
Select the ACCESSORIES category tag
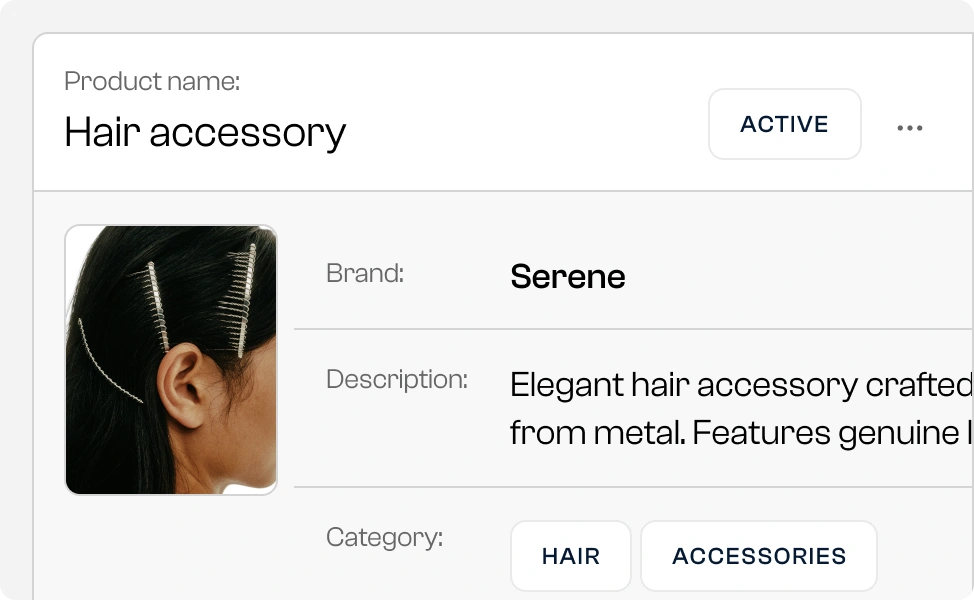(x=758, y=556)
